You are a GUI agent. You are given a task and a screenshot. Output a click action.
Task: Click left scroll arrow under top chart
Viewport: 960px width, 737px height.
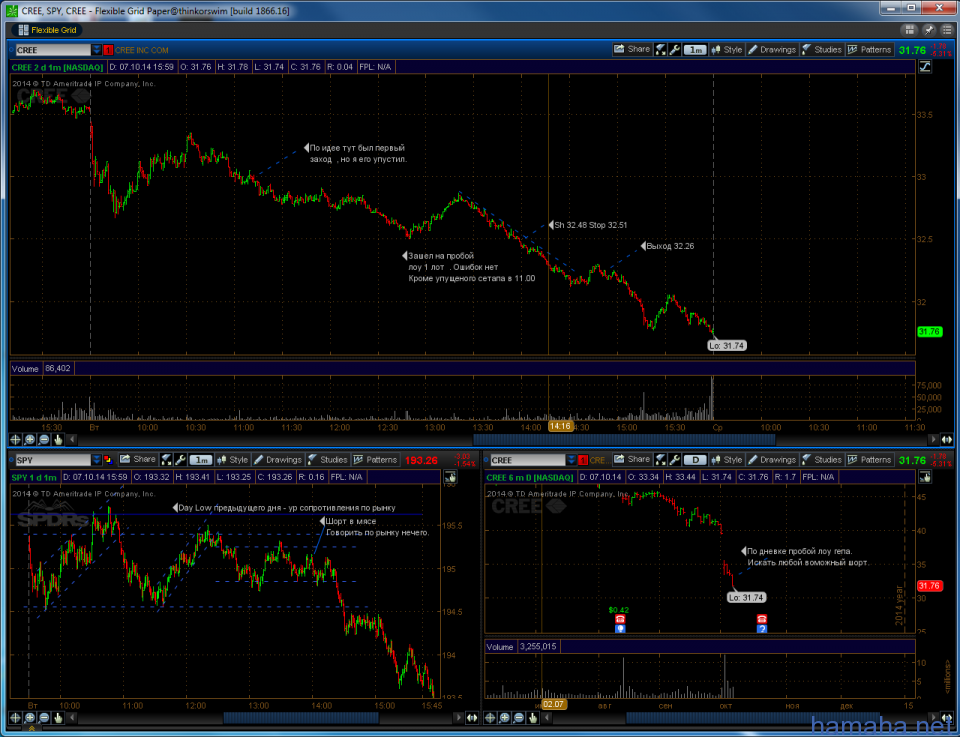tap(72, 439)
